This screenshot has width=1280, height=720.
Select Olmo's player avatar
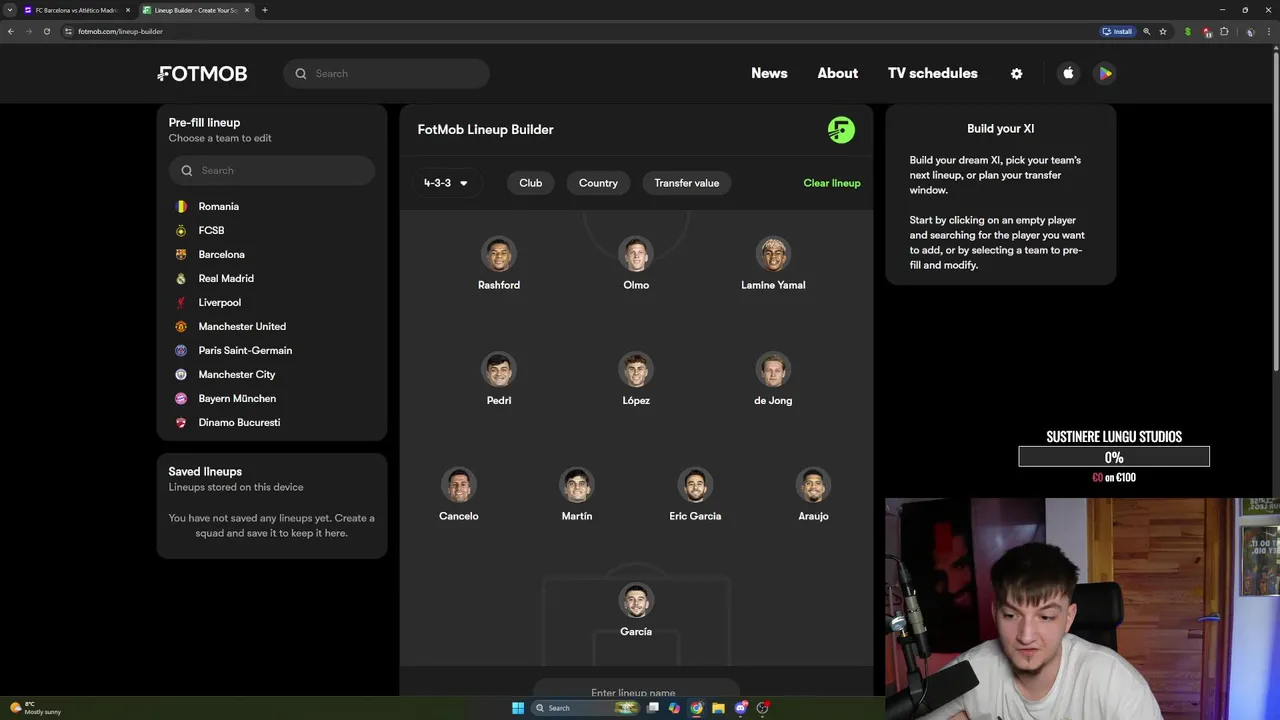[x=636, y=254]
